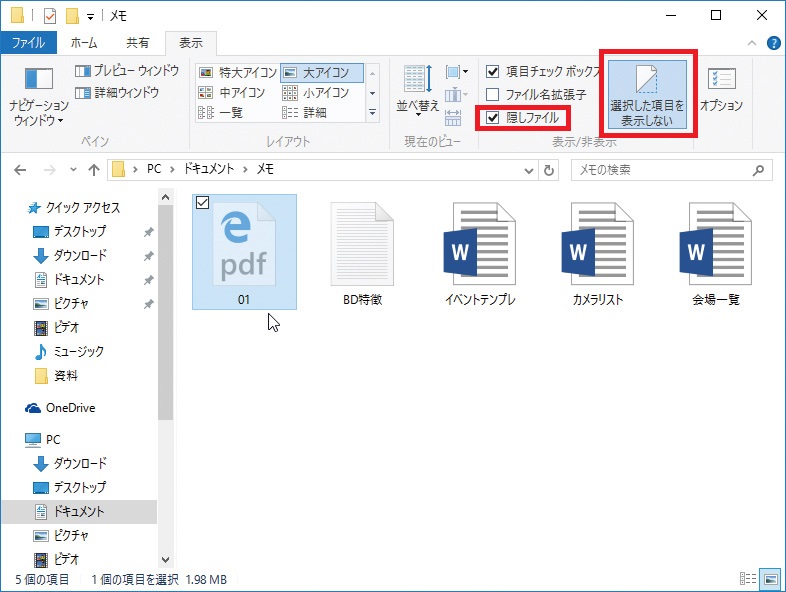The width and height of the screenshot is (786, 592).
Task: Select the 表示 ribbon tab
Action: [x=191, y=43]
